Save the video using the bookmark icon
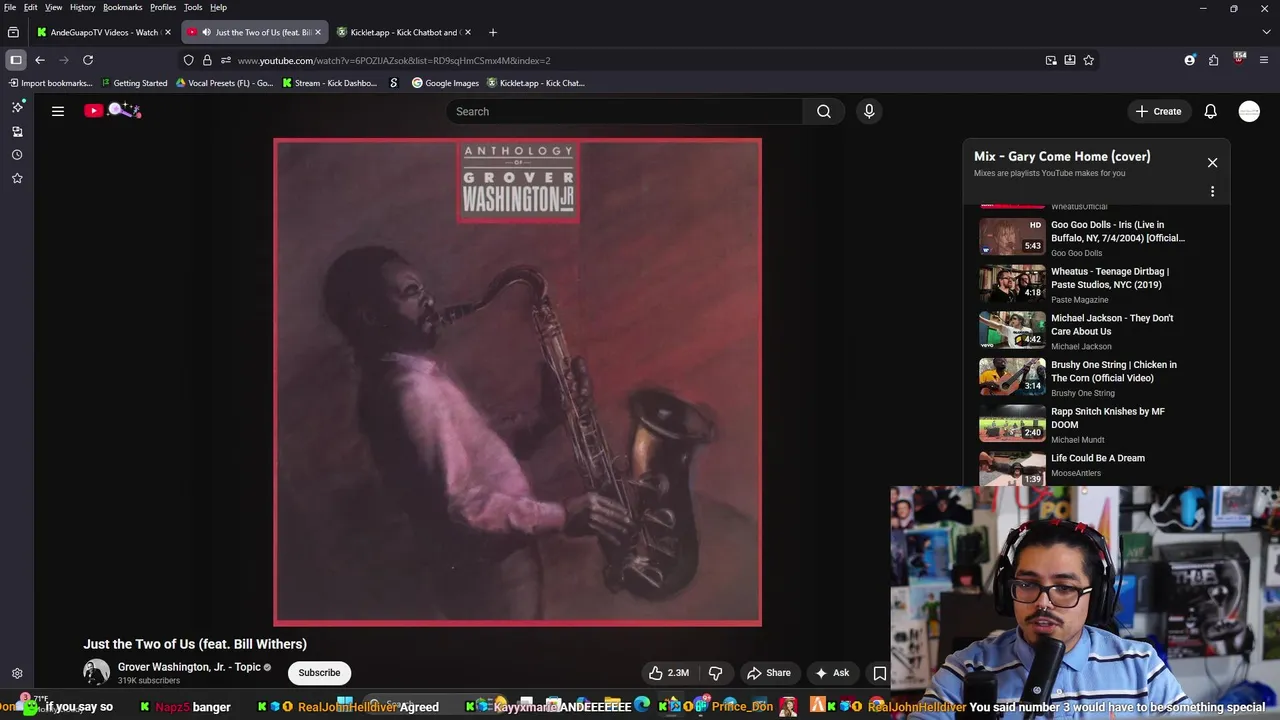 [x=880, y=673]
